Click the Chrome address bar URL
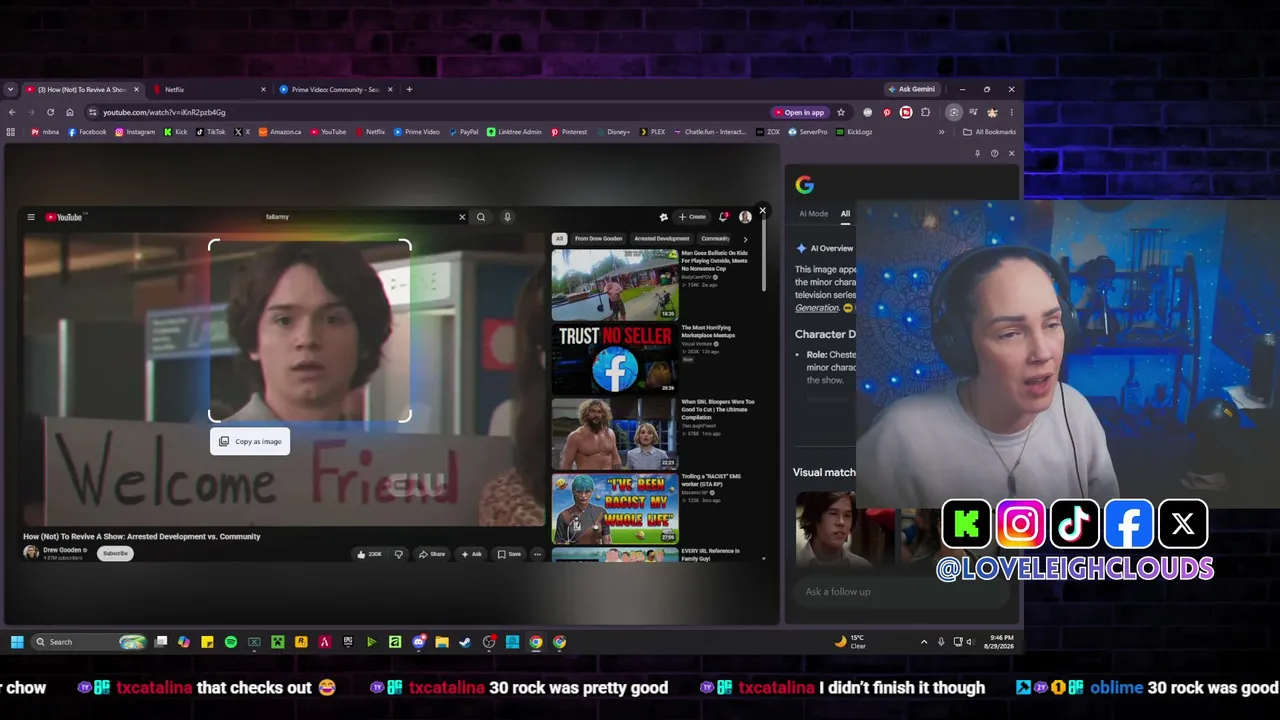Image resolution: width=1280 pixels, height=720 pixels. [164, 112]
